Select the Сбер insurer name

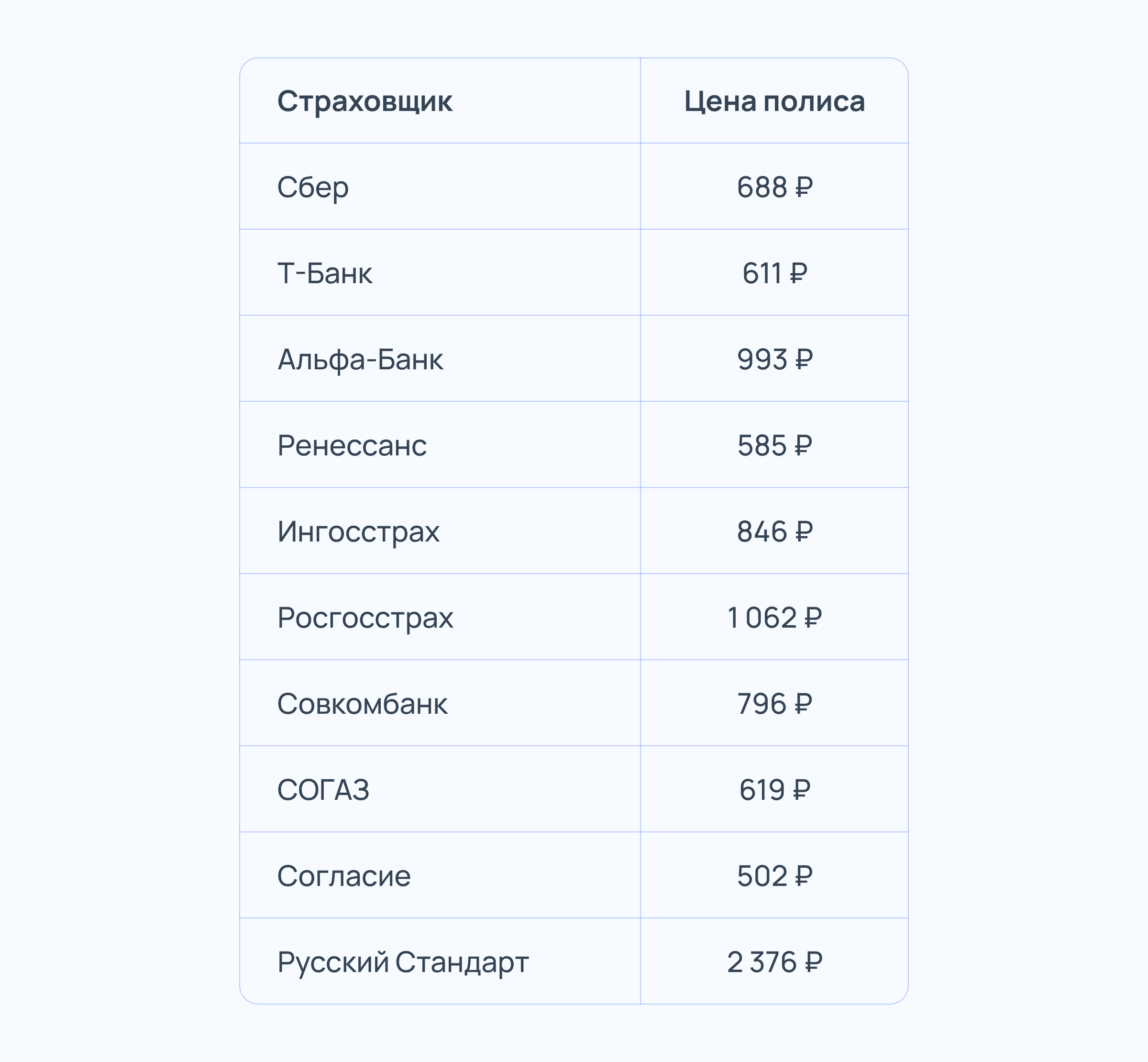tap(313, 188)
